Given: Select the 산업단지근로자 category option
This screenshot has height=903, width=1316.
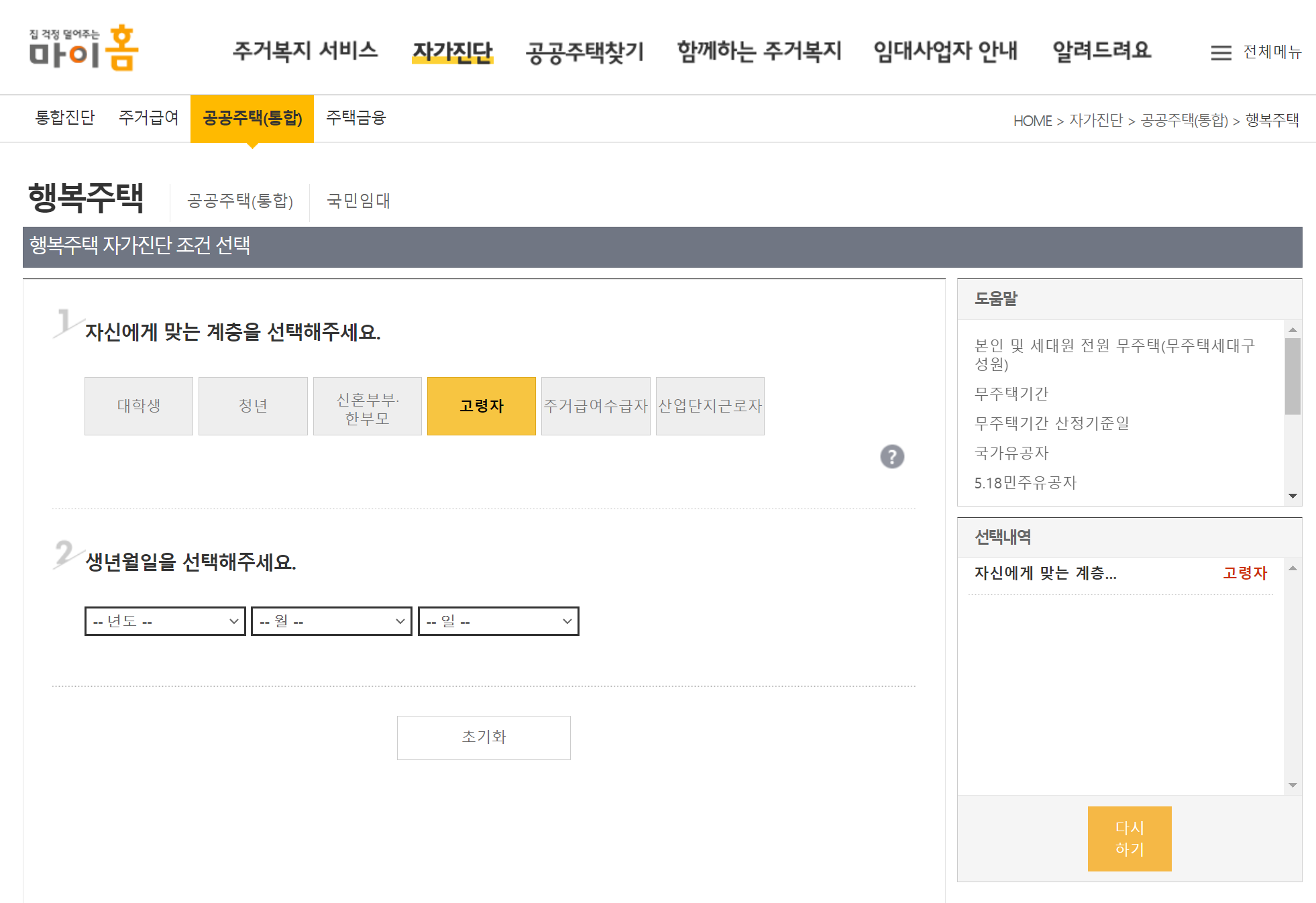Looking at the screenshot, I should pos(710,406).
